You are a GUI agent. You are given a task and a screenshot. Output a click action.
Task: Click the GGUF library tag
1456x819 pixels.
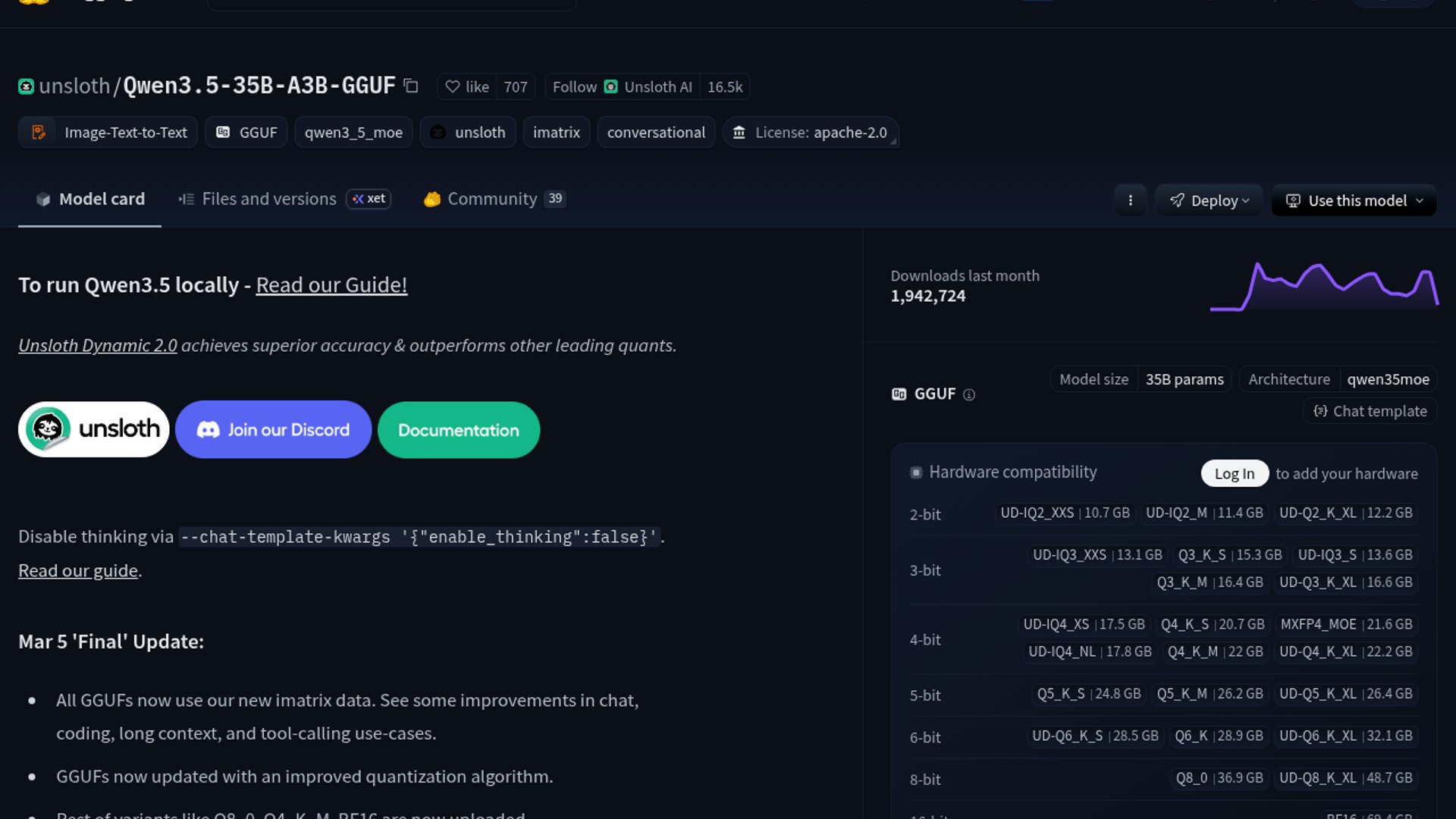[246, 132]
